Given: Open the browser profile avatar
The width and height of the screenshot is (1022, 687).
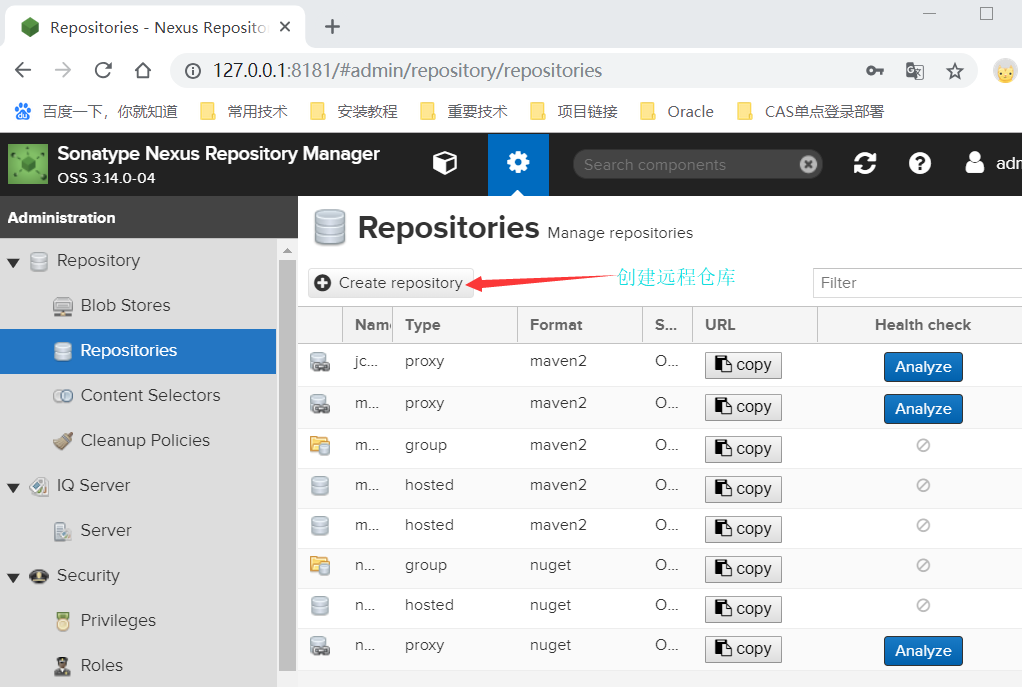Looking at the screenshot, I should coord(1005,70).
